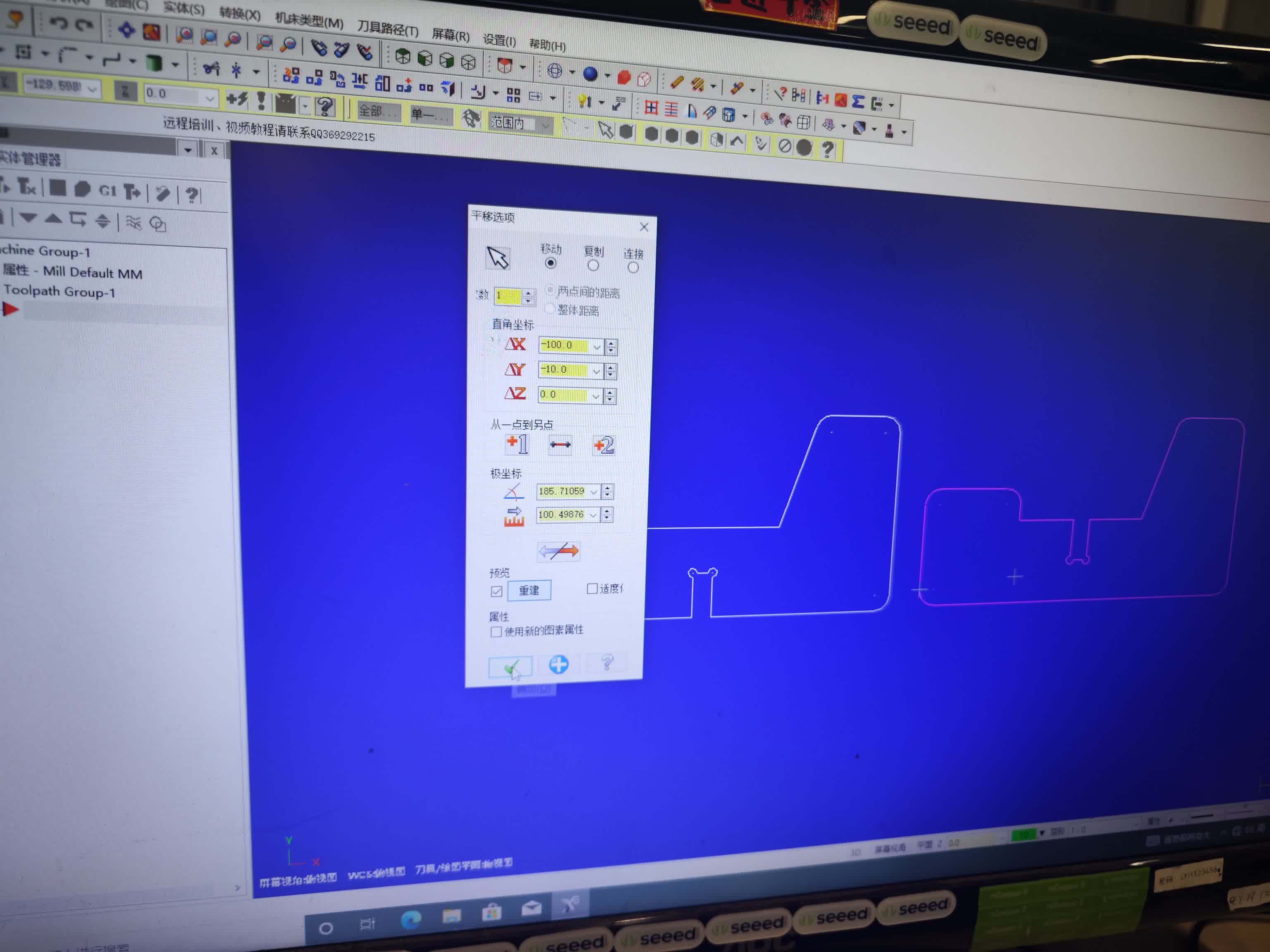Select the 复制 (Copy) radio button
The width and height of the screenshot is (1270, 952).
[593, 266]
